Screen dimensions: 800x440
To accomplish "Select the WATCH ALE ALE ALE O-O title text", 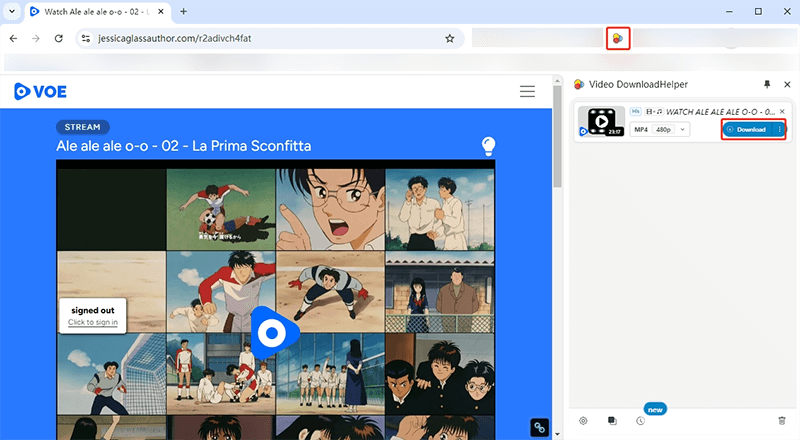I will click(x=720, y=111).
